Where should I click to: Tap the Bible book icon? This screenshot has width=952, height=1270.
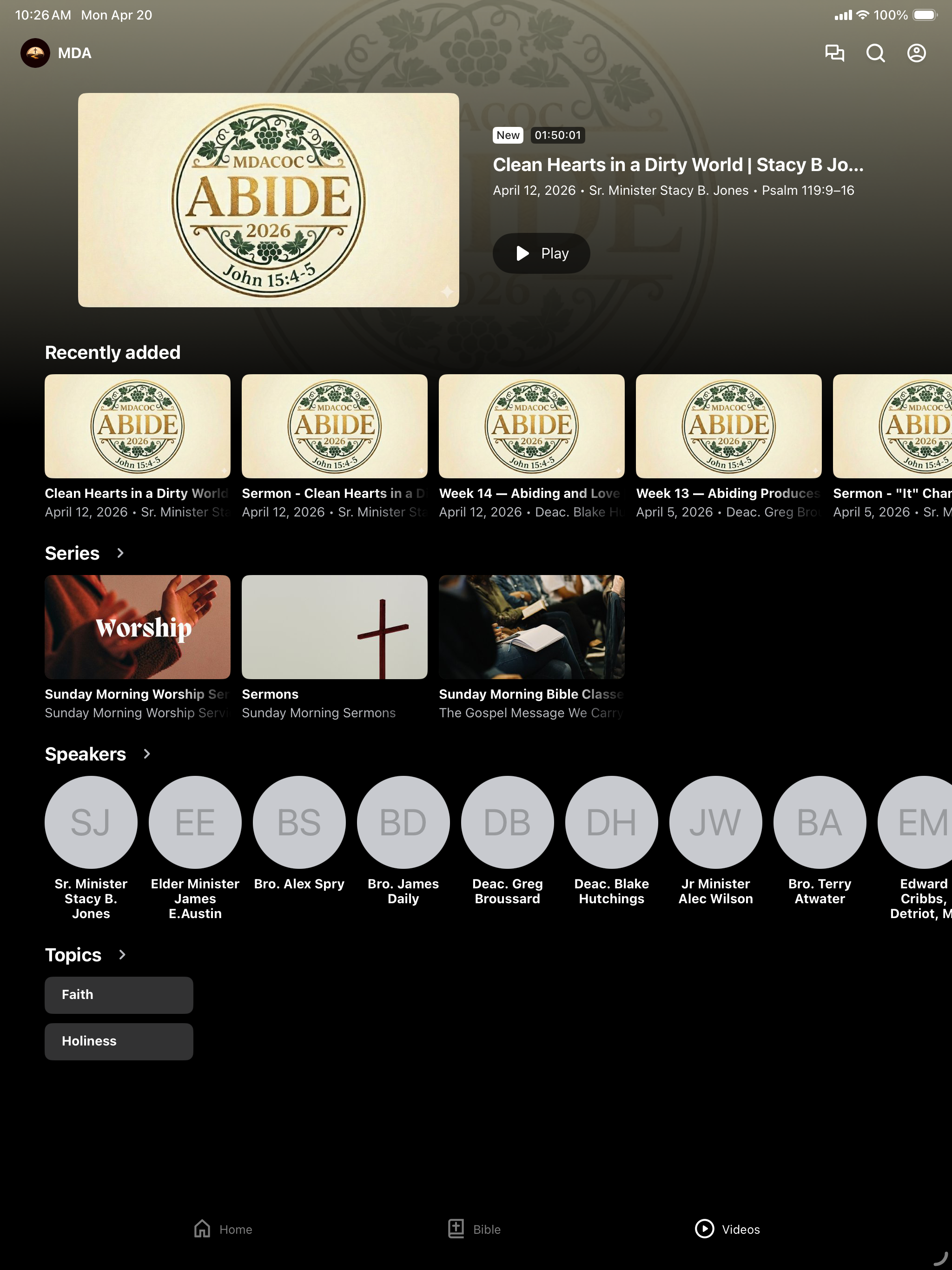click(456, 1229)
